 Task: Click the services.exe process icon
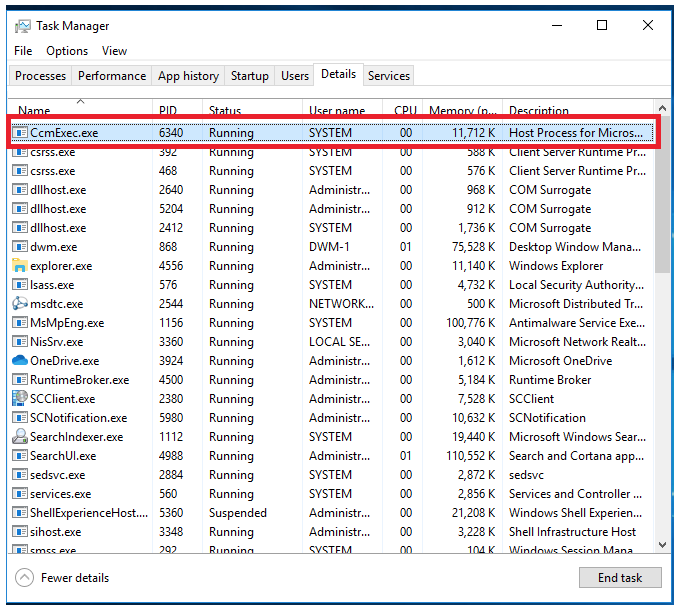[19, 493]
